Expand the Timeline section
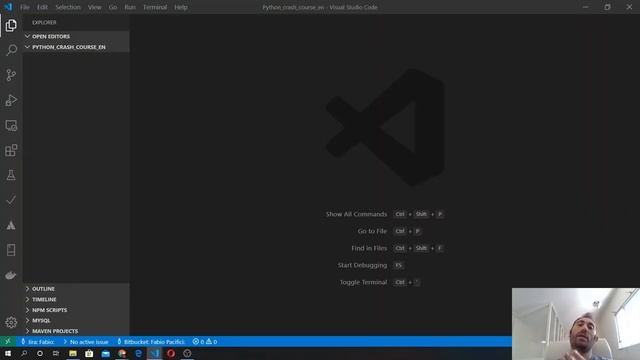Image resolution: width=640 pixels, height=360 pixels. click(76, 299)
